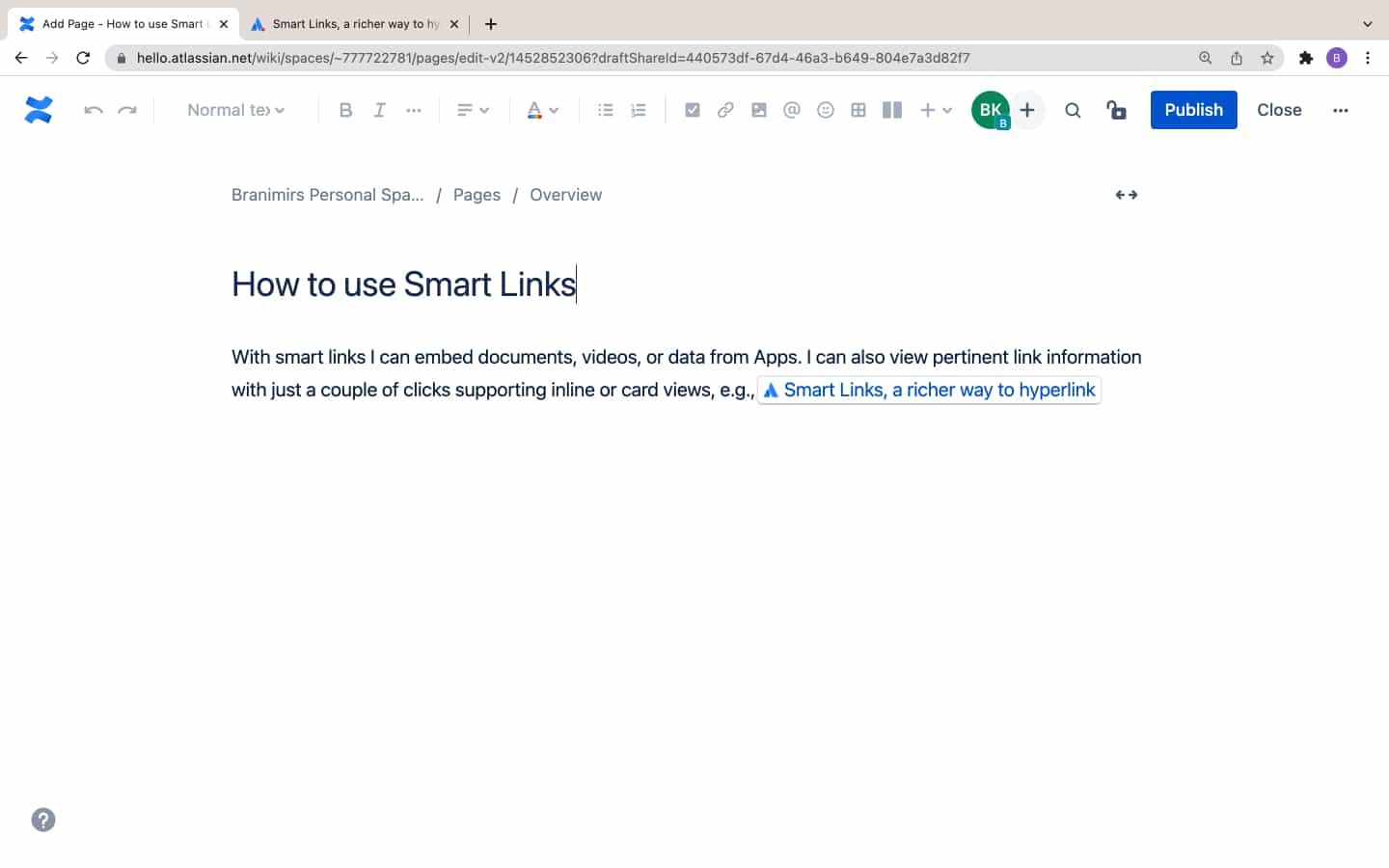Expand the text alignment dropdown
The height and width of the screenshot is (868, 1389).
473,110
